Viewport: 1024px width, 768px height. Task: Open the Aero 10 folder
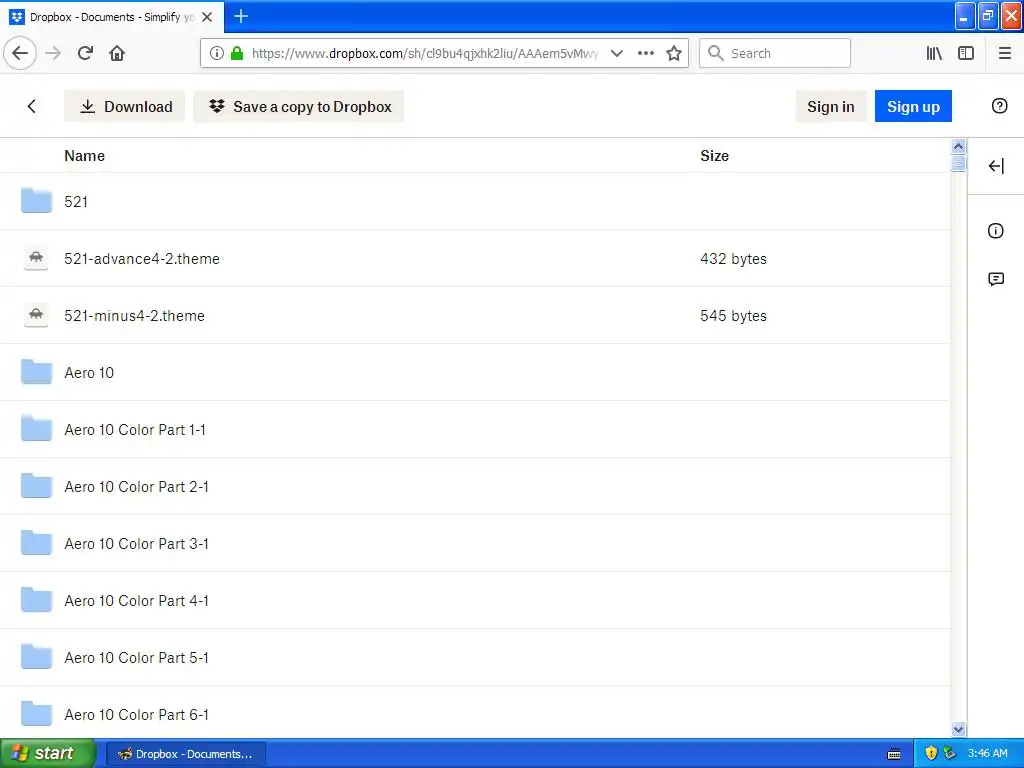click(x=89, y=372)
